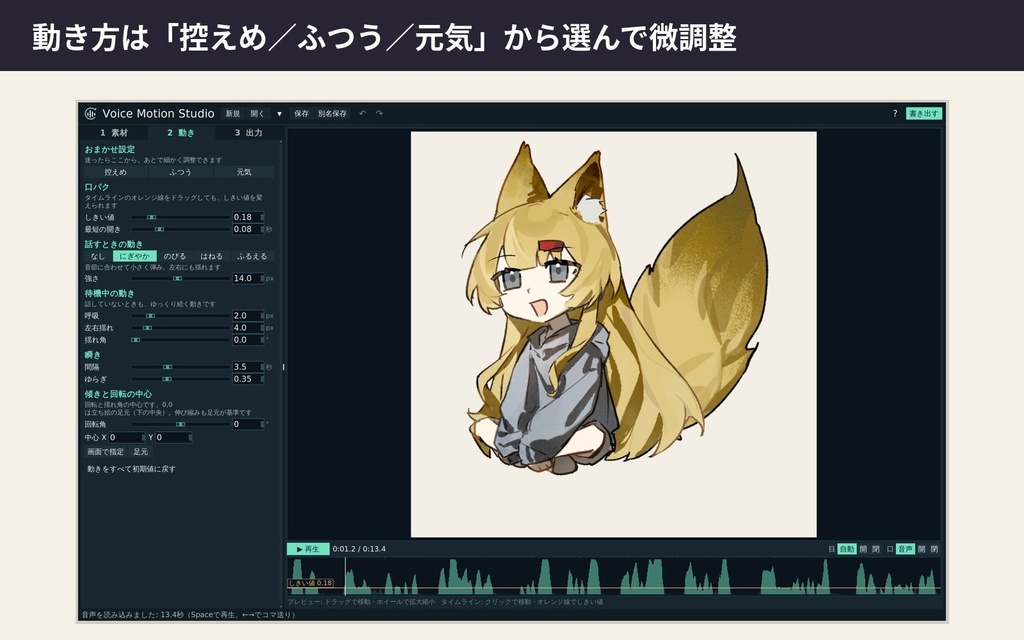The width and height of the screenshot is (1024, 640).
Task: Open the dropdown arrow beside 開く
Action: click(280, 114)
